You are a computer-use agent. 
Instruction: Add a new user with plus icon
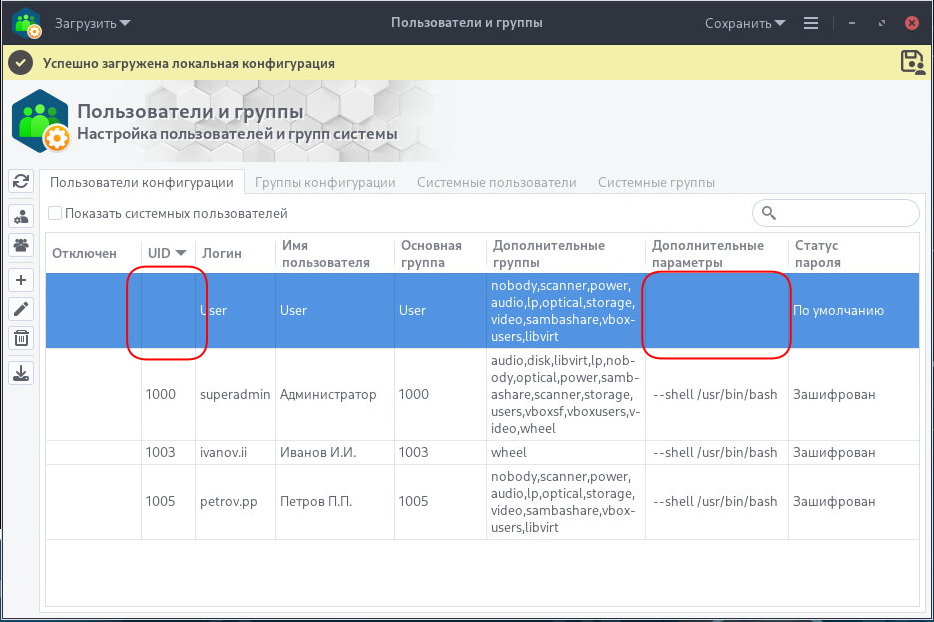[21, 280]
